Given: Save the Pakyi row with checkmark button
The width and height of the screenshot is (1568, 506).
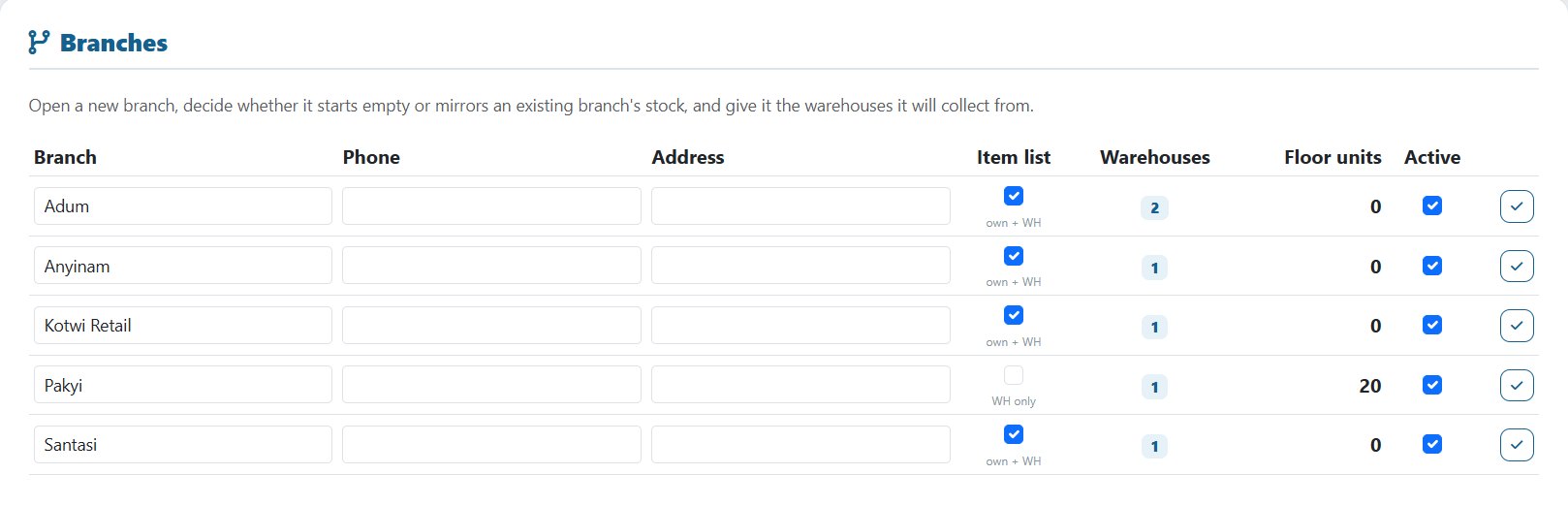Looking at the screenshot, I should tap(1517, 385).
